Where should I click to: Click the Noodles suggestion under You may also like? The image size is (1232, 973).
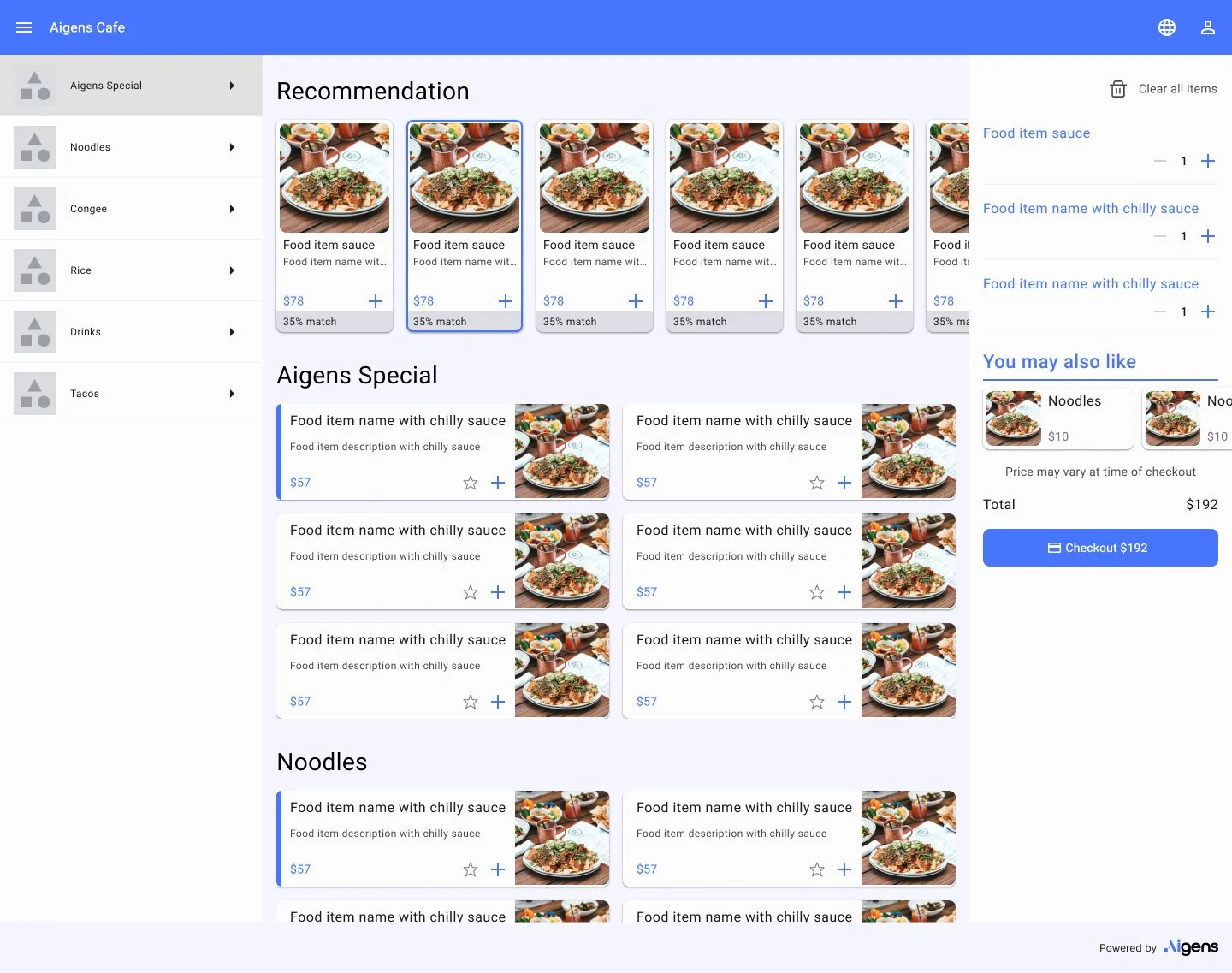pos(1058,418)
